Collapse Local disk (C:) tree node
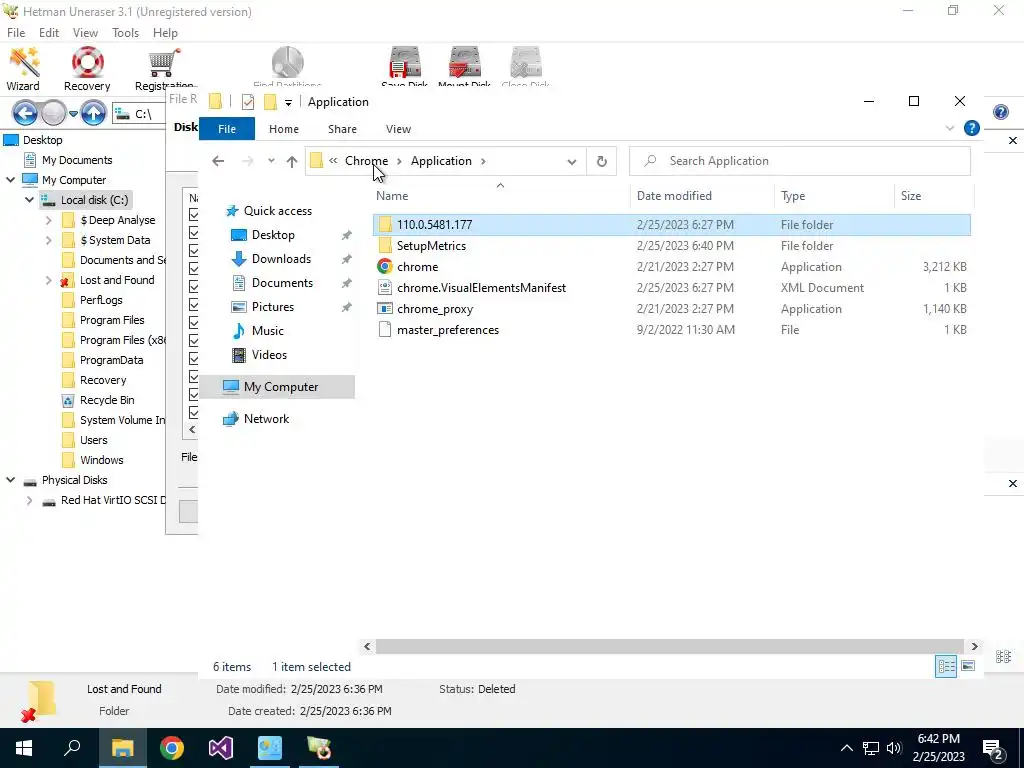The width and height of the screenshot is (1024, 768). tap(29, 200)
